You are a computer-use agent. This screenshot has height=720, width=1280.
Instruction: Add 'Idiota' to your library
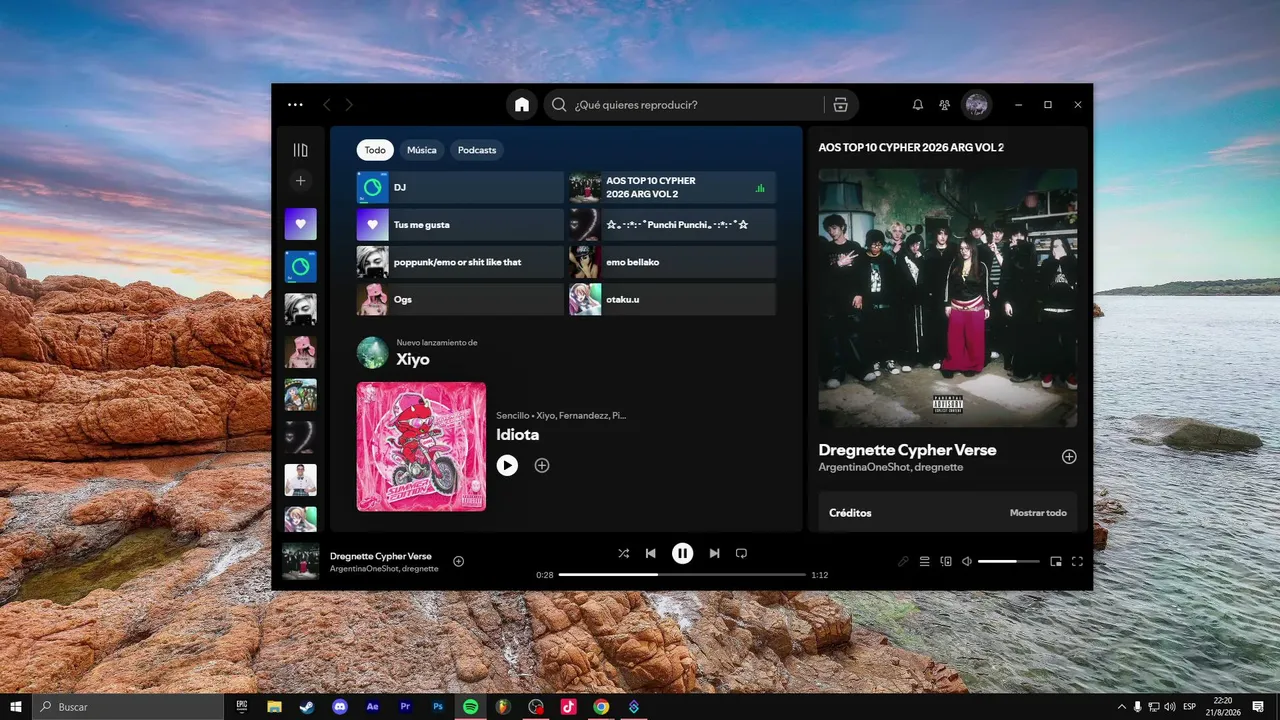(542, 465)
